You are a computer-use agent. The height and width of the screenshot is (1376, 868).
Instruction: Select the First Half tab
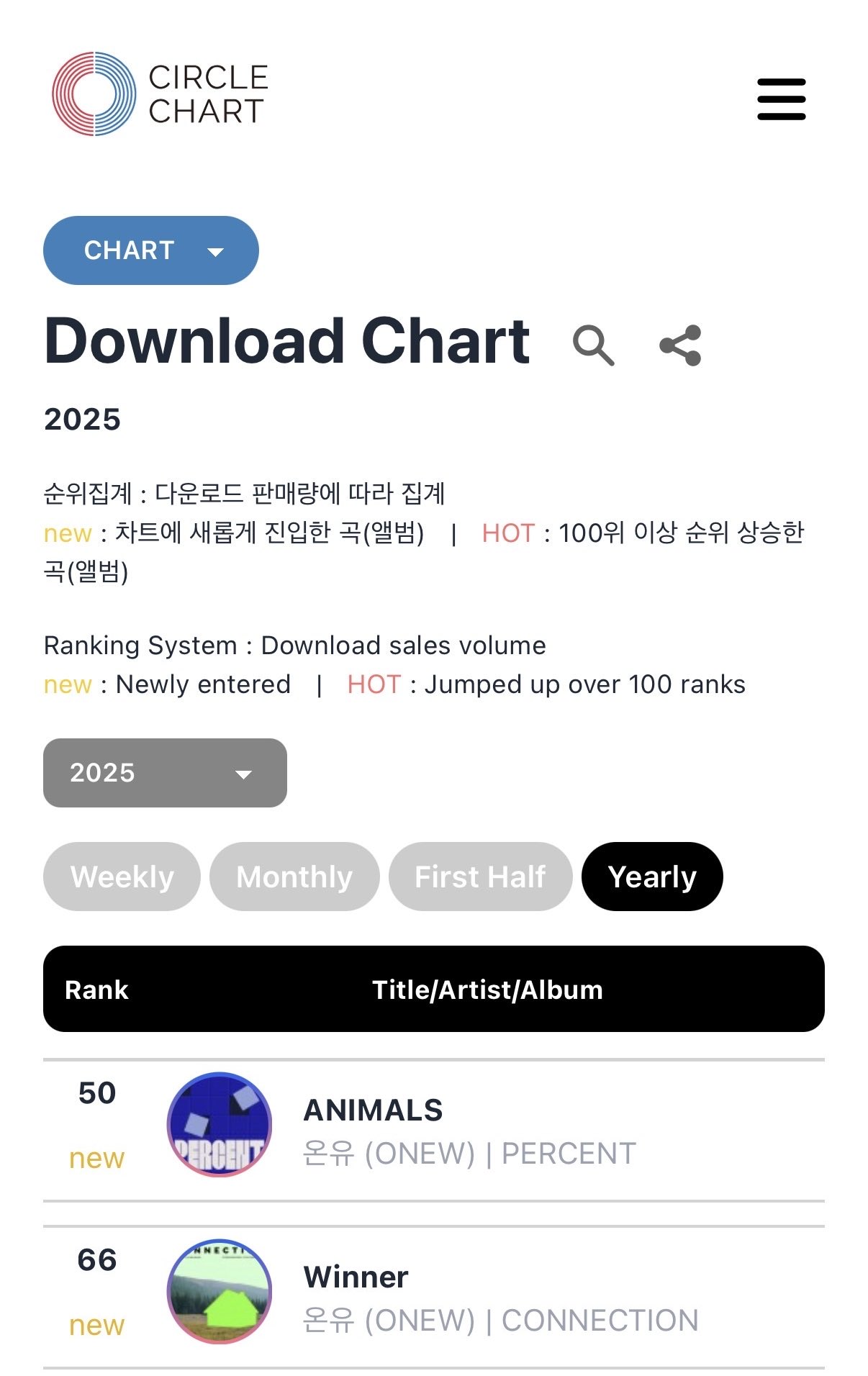tap(480, 877)
